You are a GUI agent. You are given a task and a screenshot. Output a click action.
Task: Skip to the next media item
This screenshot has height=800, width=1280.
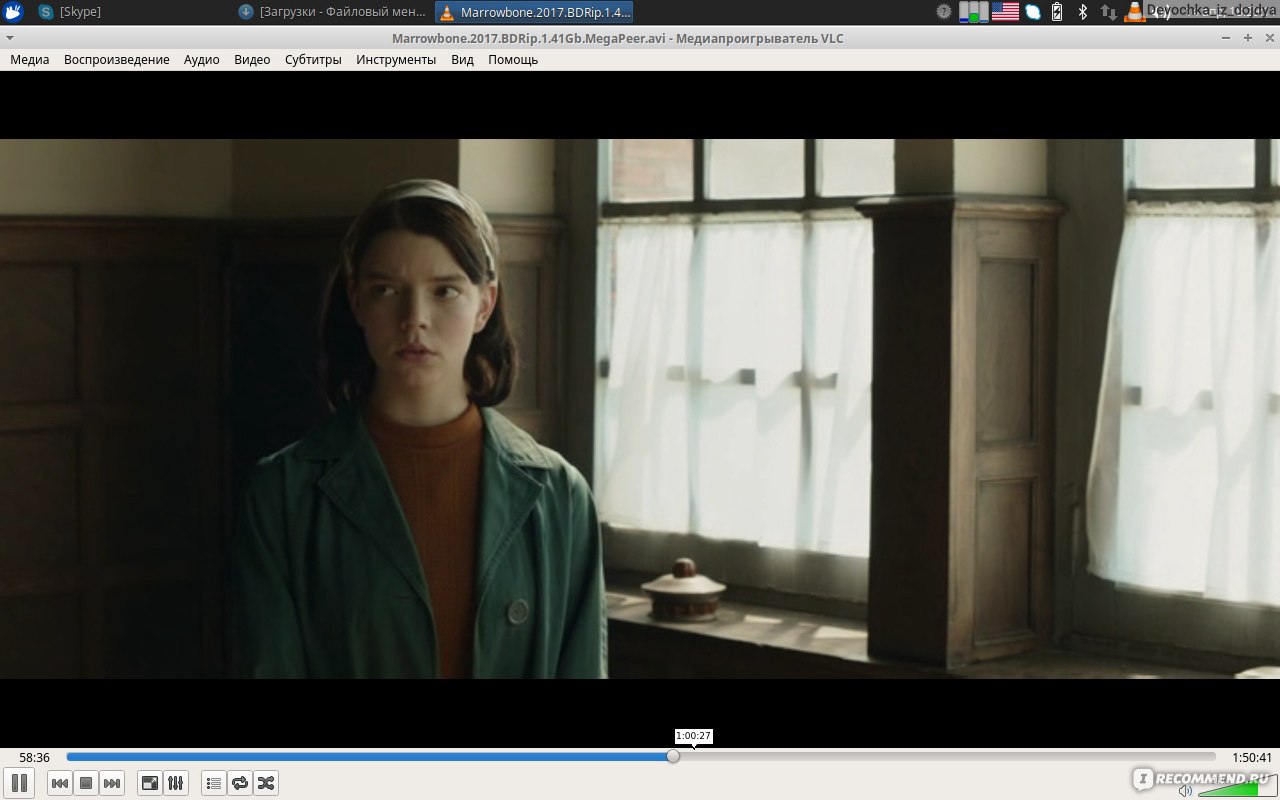pyautogui.click(x=112, y=783)
